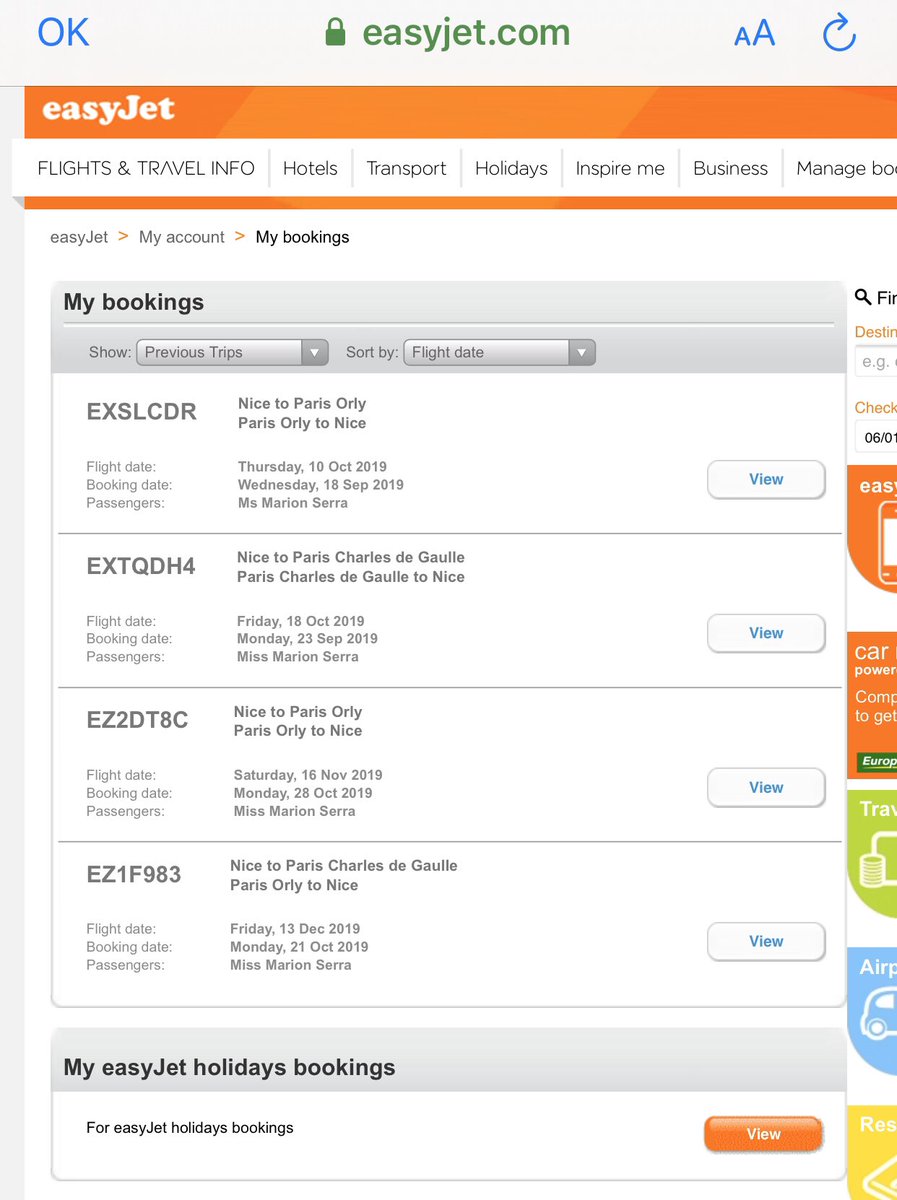Click 'For easyJet holidays bookings' text
The height and width of the screenshot is (1200, 897).
pos(190,1128)
